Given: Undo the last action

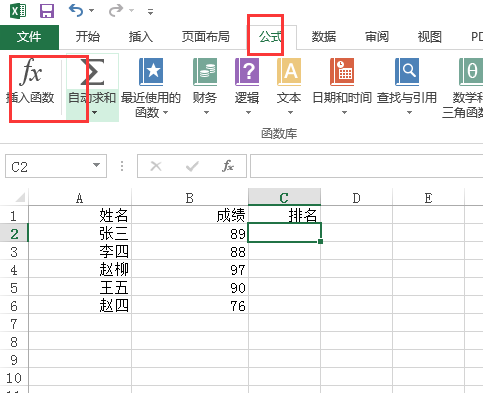Looking at the screenshot, I should pos(76,11).
